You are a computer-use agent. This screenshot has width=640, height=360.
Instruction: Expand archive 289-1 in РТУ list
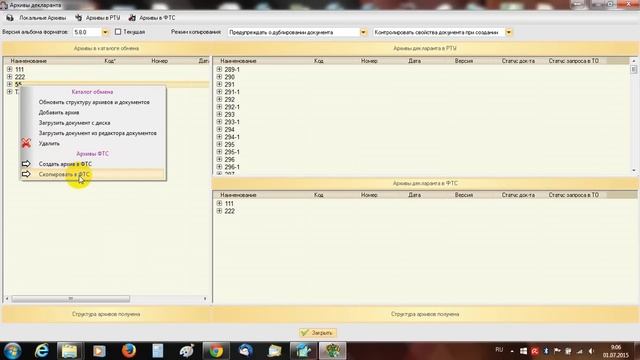click(219, 69)
